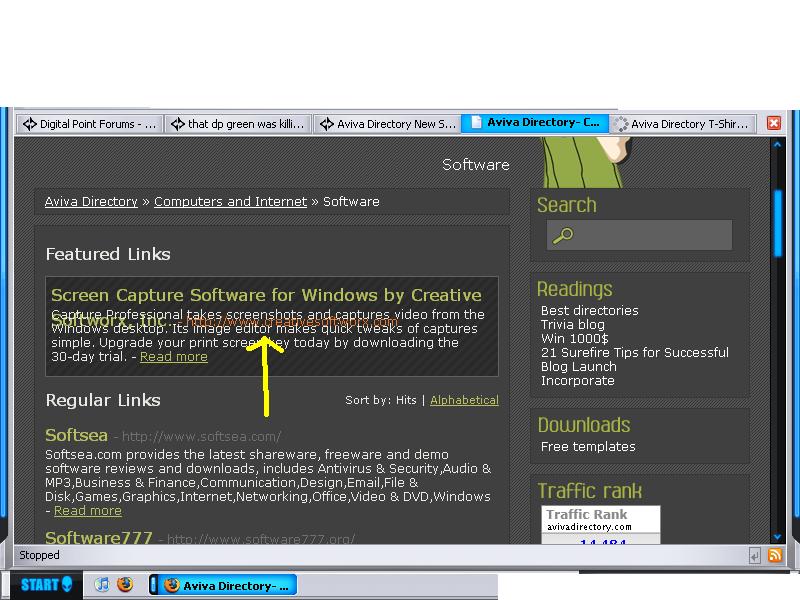The image size is (800, 600).
Task: Click the status bar icon left of RSS
Action: pyautogui.click(x=755, y=556)
